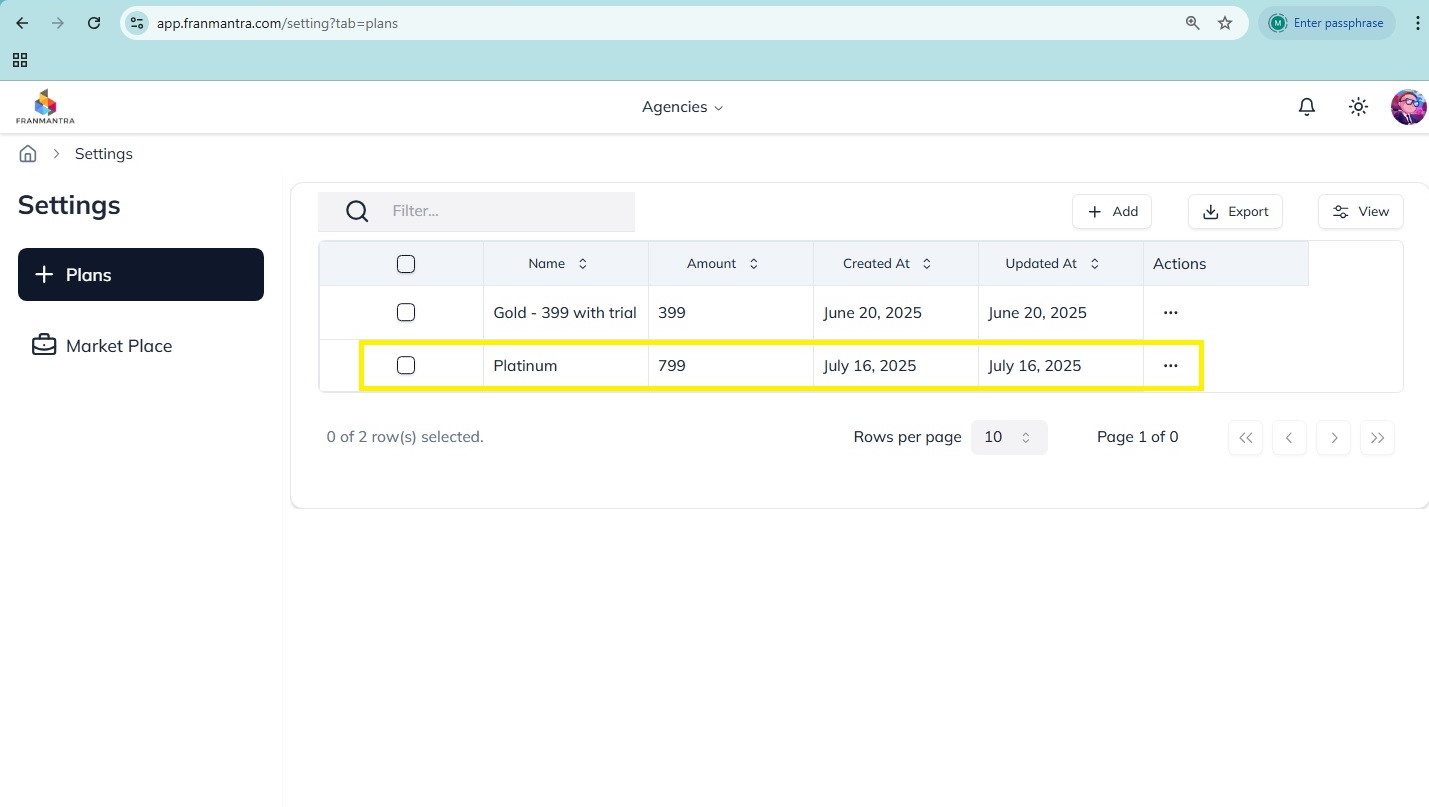Screen dimensions: 1429x807
Task: Switch to Market Place tab
Action: click(x=118, y=346)
